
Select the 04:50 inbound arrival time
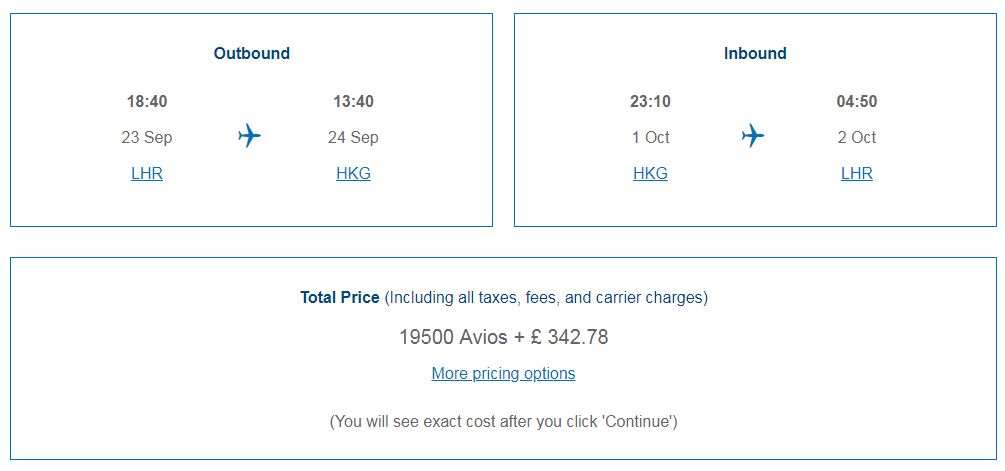856,102
